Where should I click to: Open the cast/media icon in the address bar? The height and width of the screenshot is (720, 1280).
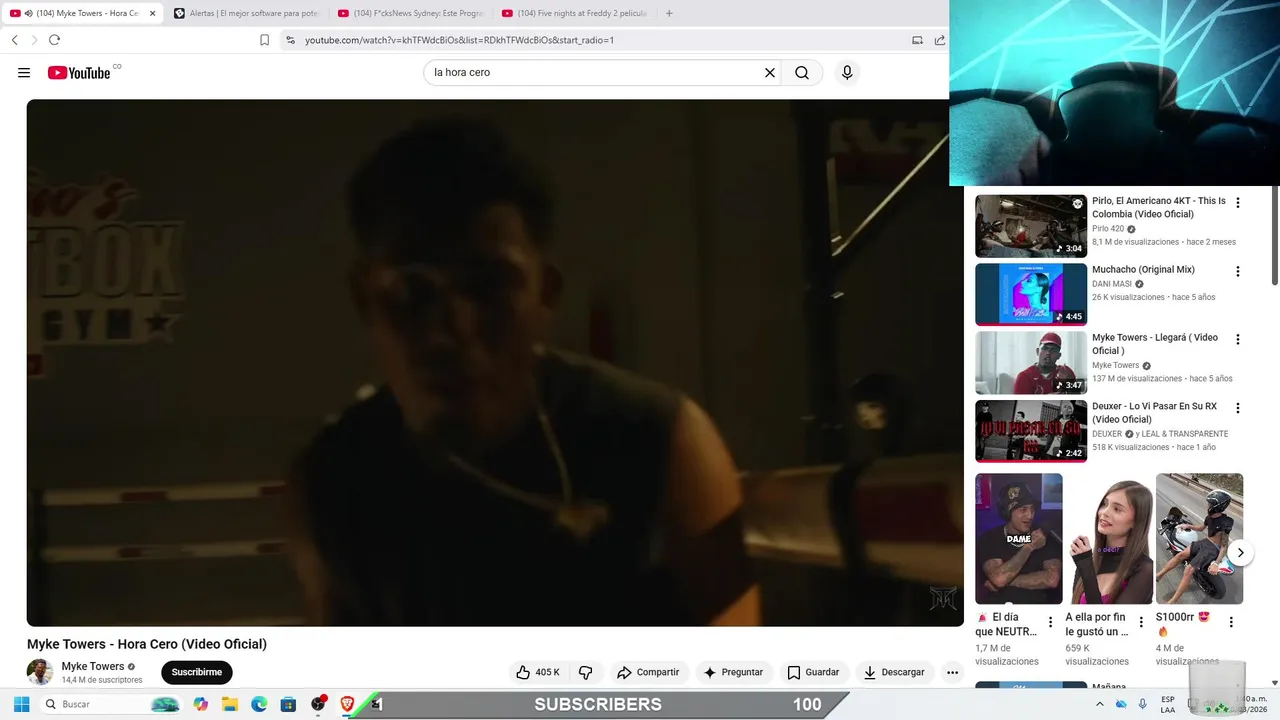917,40
